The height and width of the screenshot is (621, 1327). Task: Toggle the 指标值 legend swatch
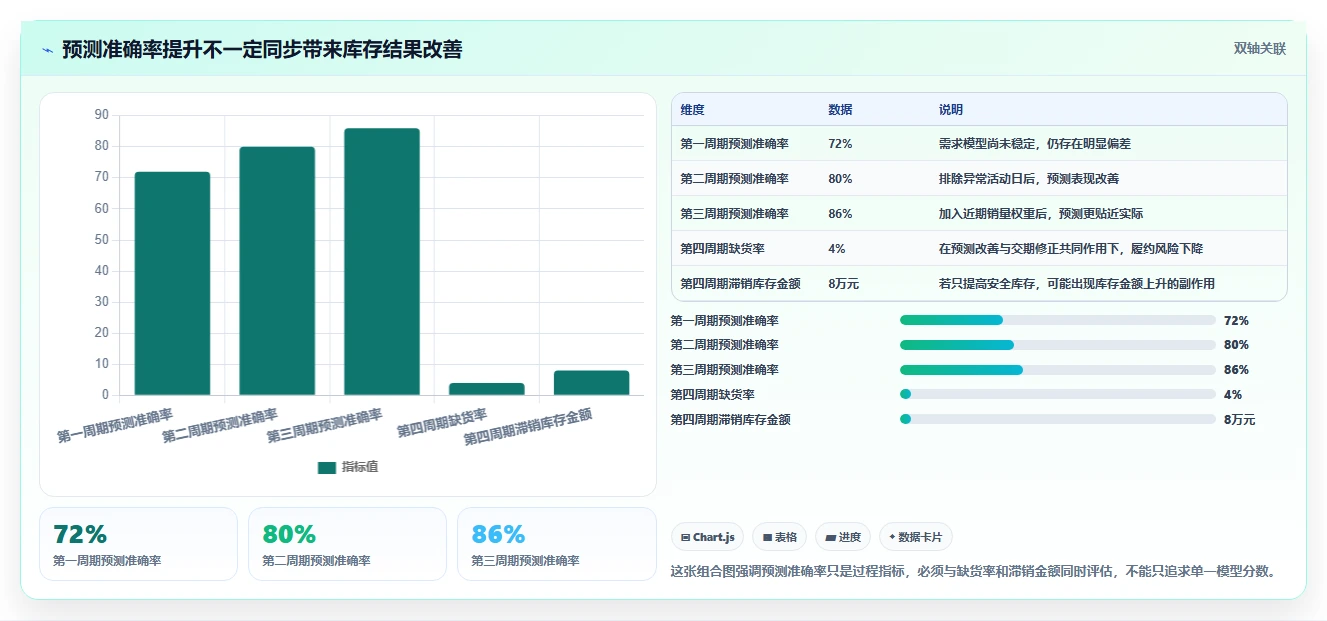(x=327, y=467)
